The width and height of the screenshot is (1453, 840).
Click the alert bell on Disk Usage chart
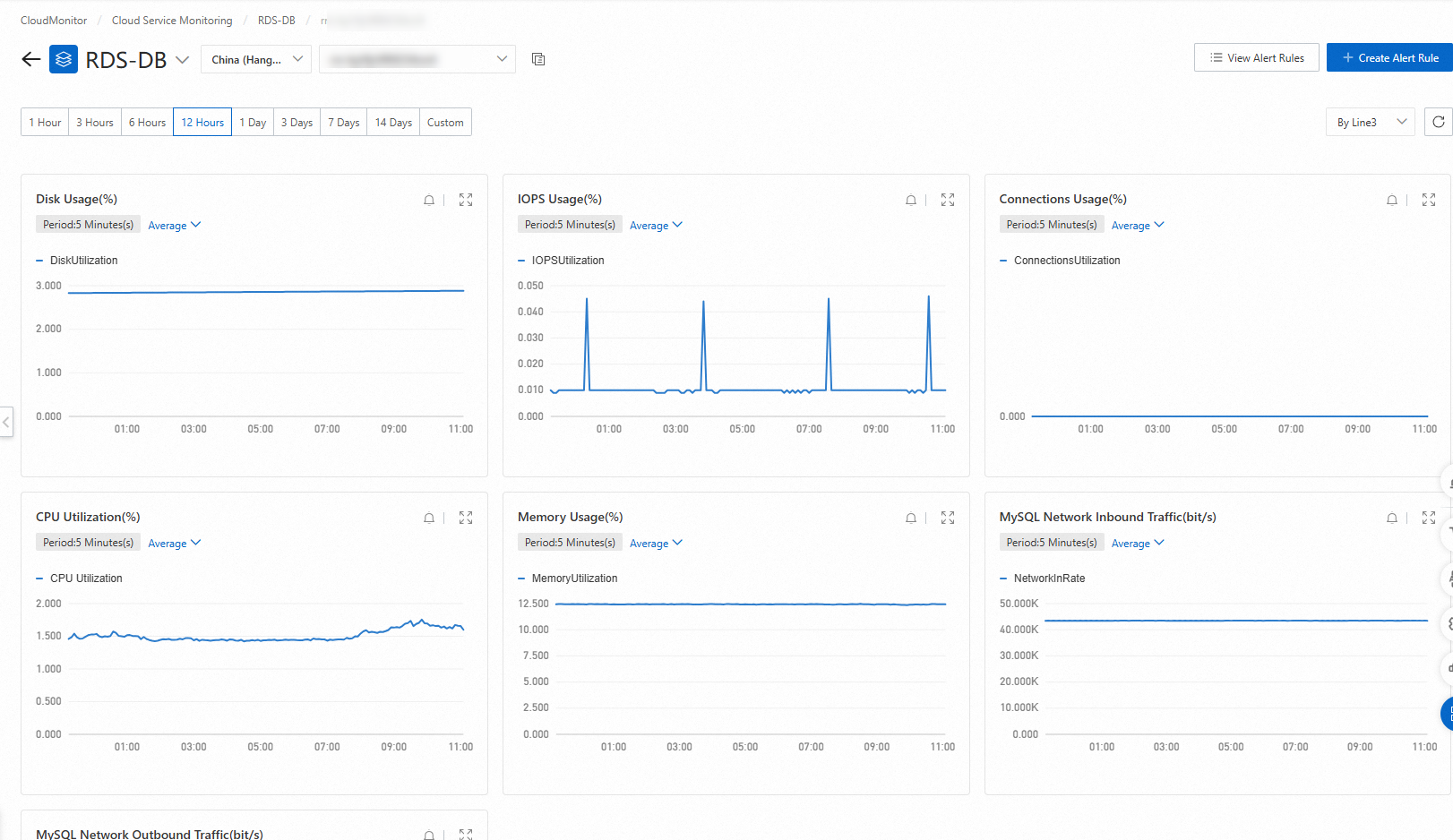pyautogui.click(x=429, y=200)
